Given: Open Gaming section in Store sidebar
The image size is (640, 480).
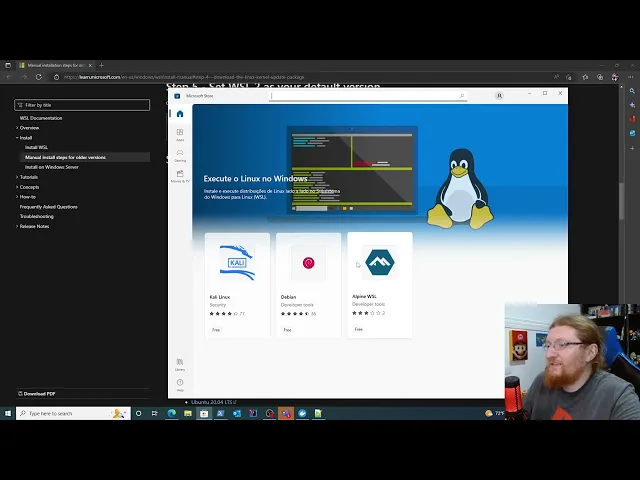Looking at the screenshot, I should [x=180, y=156].
